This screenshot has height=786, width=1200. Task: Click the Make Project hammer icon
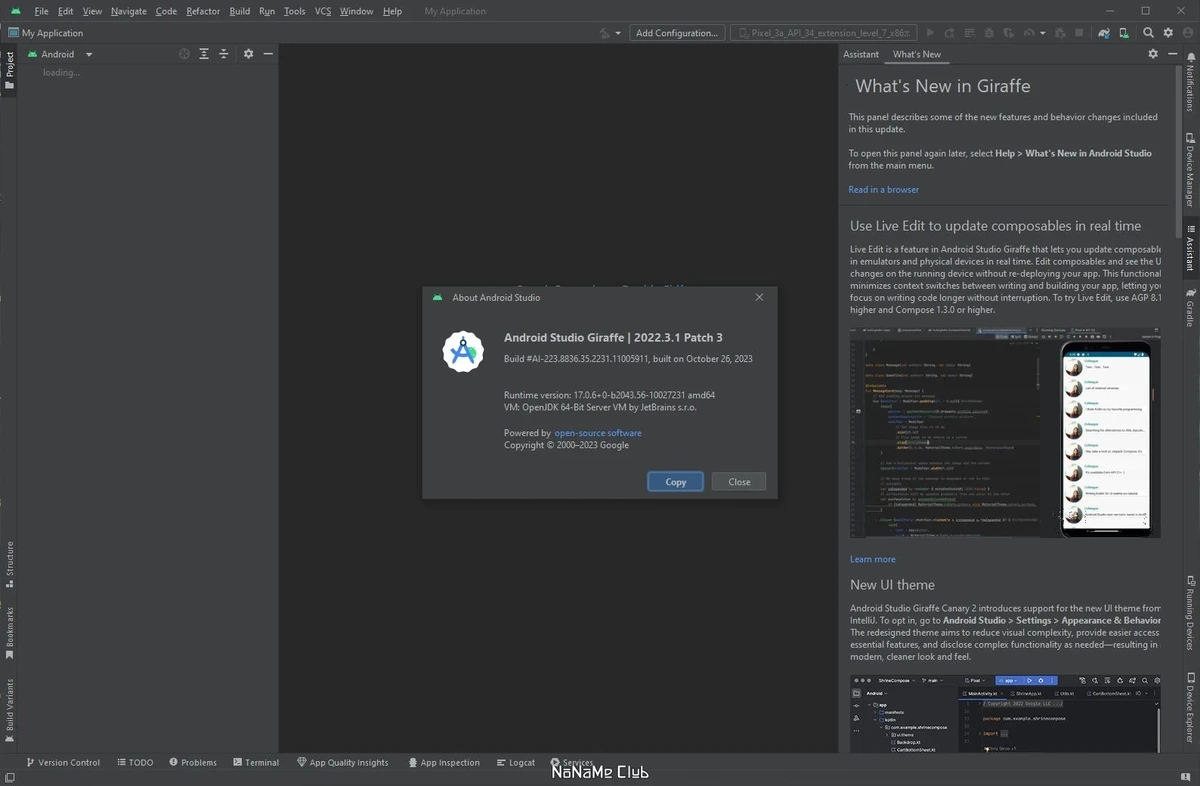[604, 33]
